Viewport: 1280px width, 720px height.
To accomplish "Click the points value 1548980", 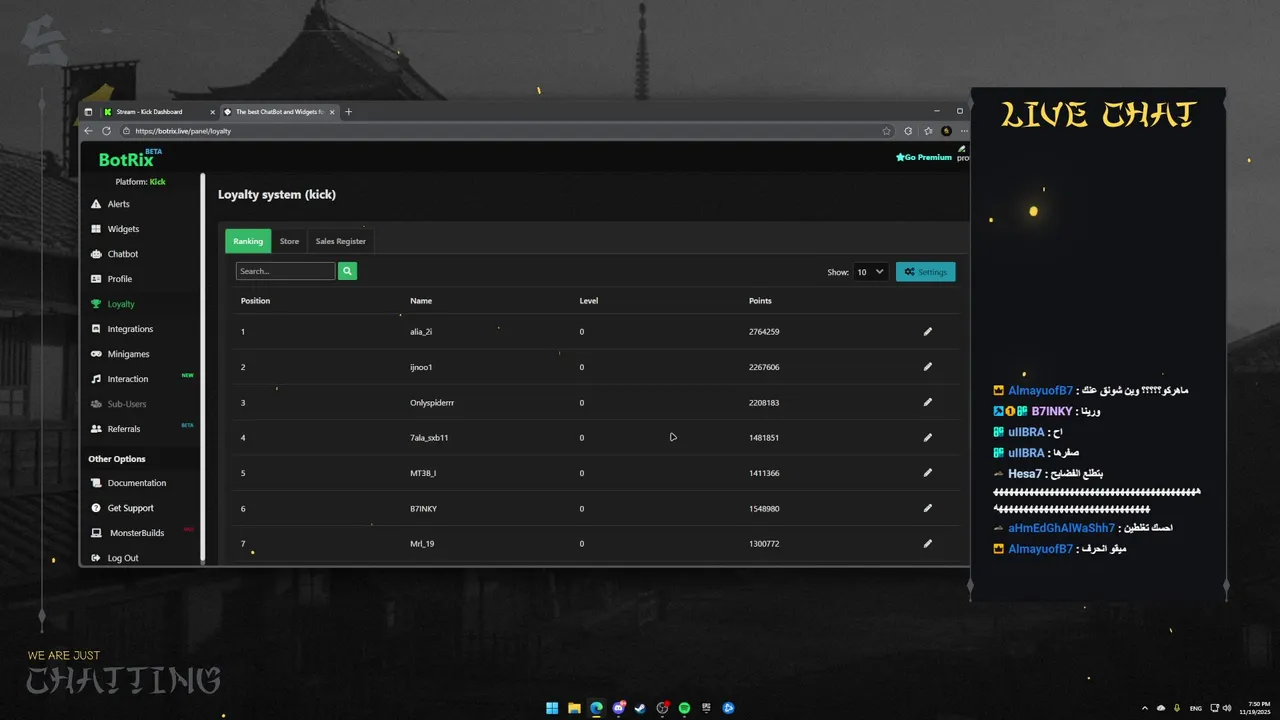I will [x=764, y=508].
